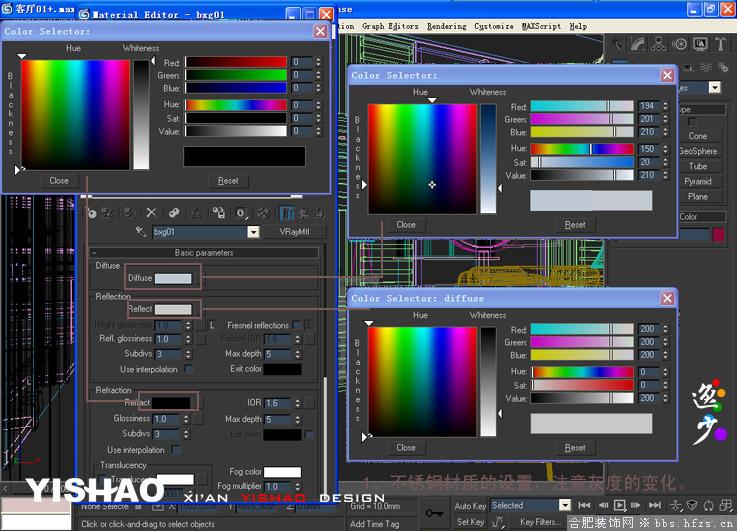Open the Rendering menu
737x531 pixels.
[x=447, y=26]
